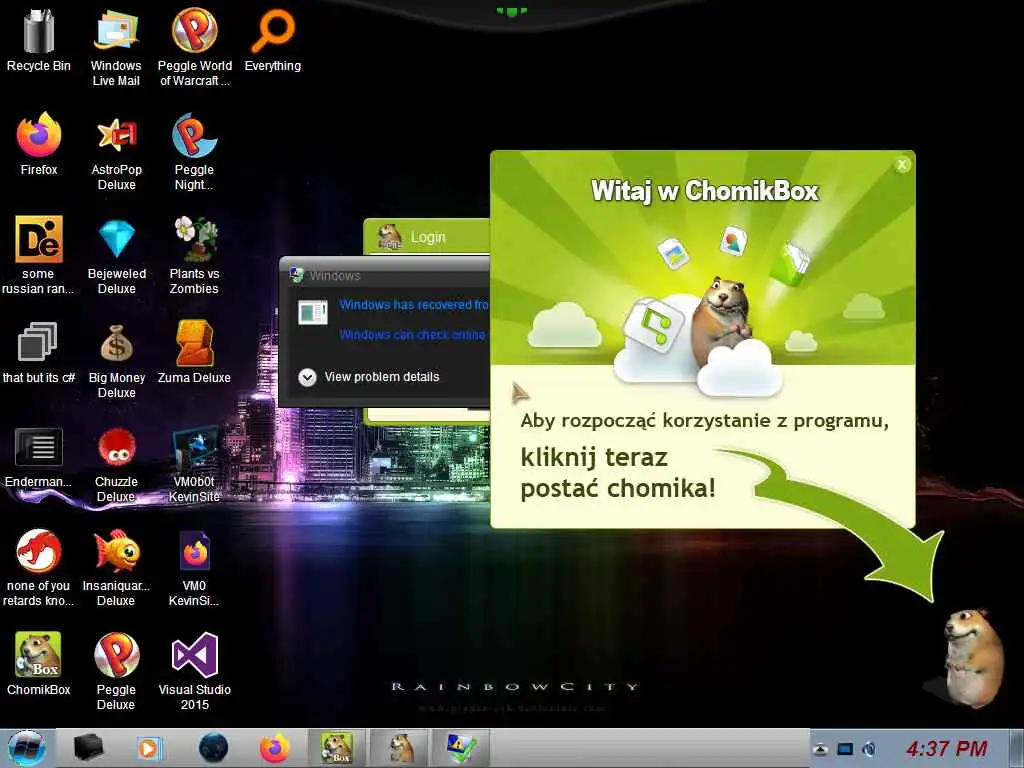
Task: Click the 4:37 PM clock
Action: point(946,748)
